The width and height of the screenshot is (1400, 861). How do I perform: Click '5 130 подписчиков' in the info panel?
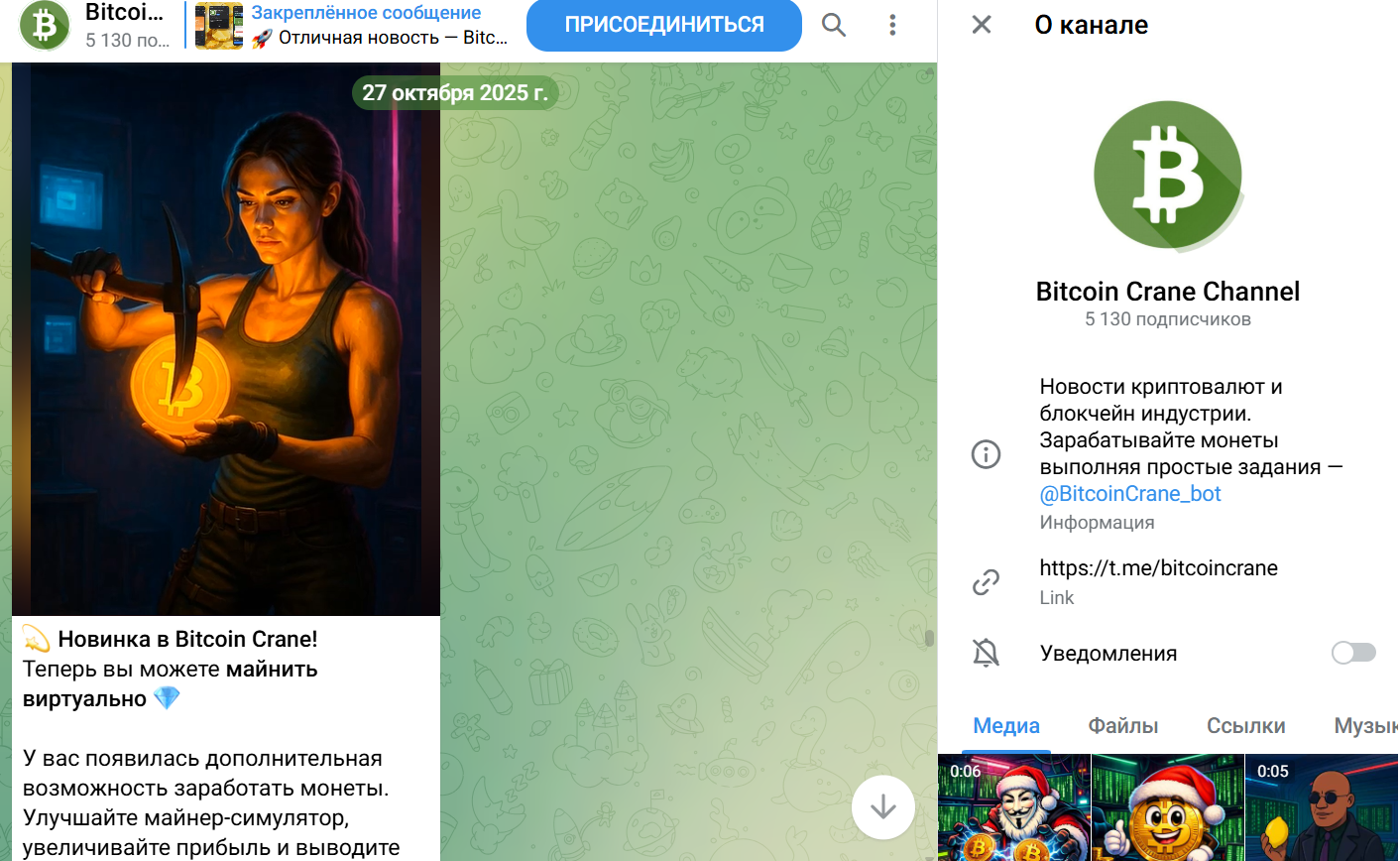tap(1168, 319)
